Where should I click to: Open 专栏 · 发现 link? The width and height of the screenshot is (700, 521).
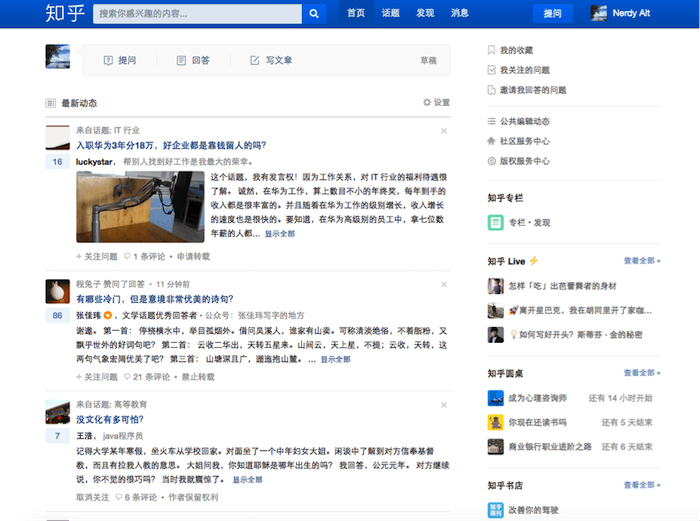coord(529,222)
